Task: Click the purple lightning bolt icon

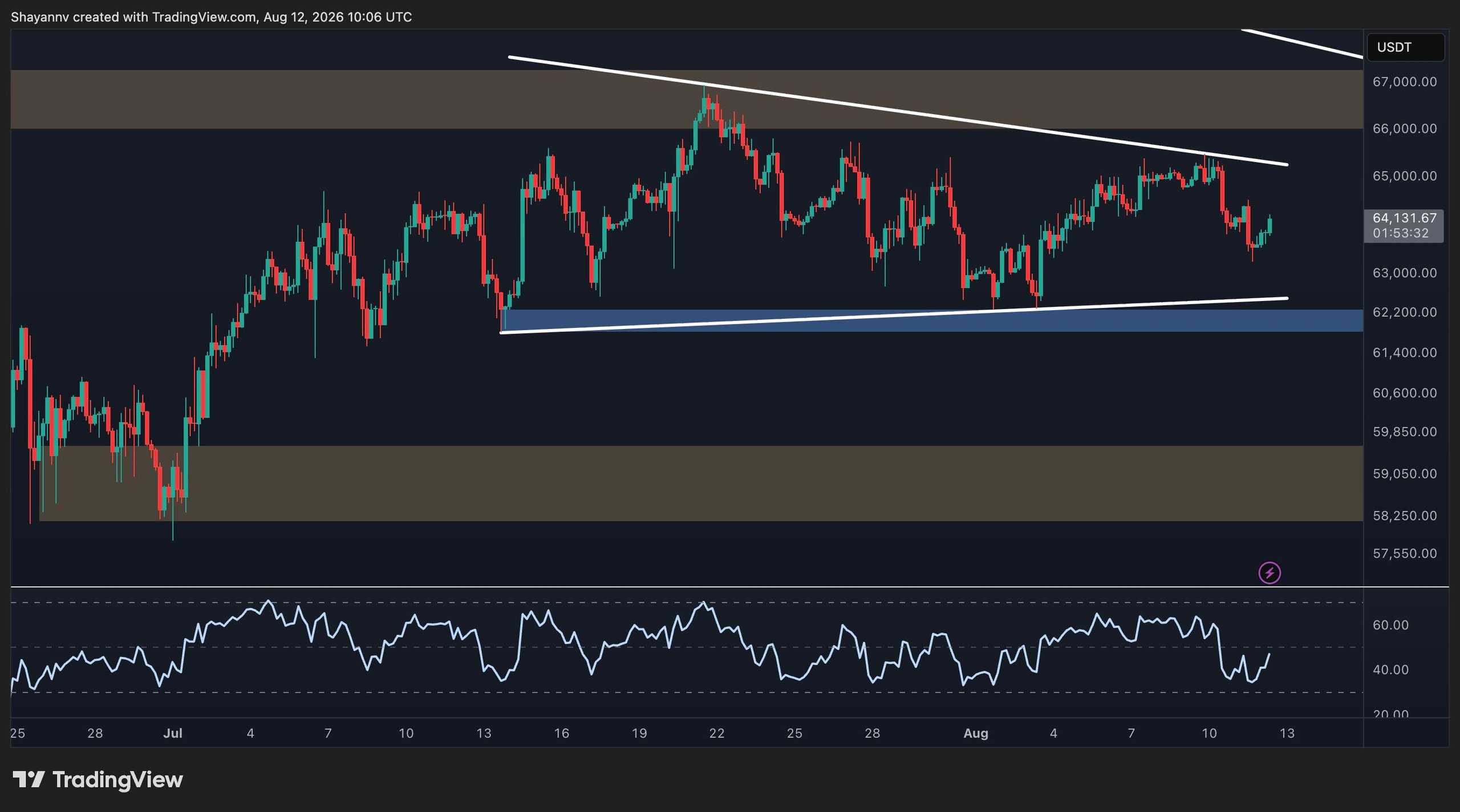Action: 1270,573
